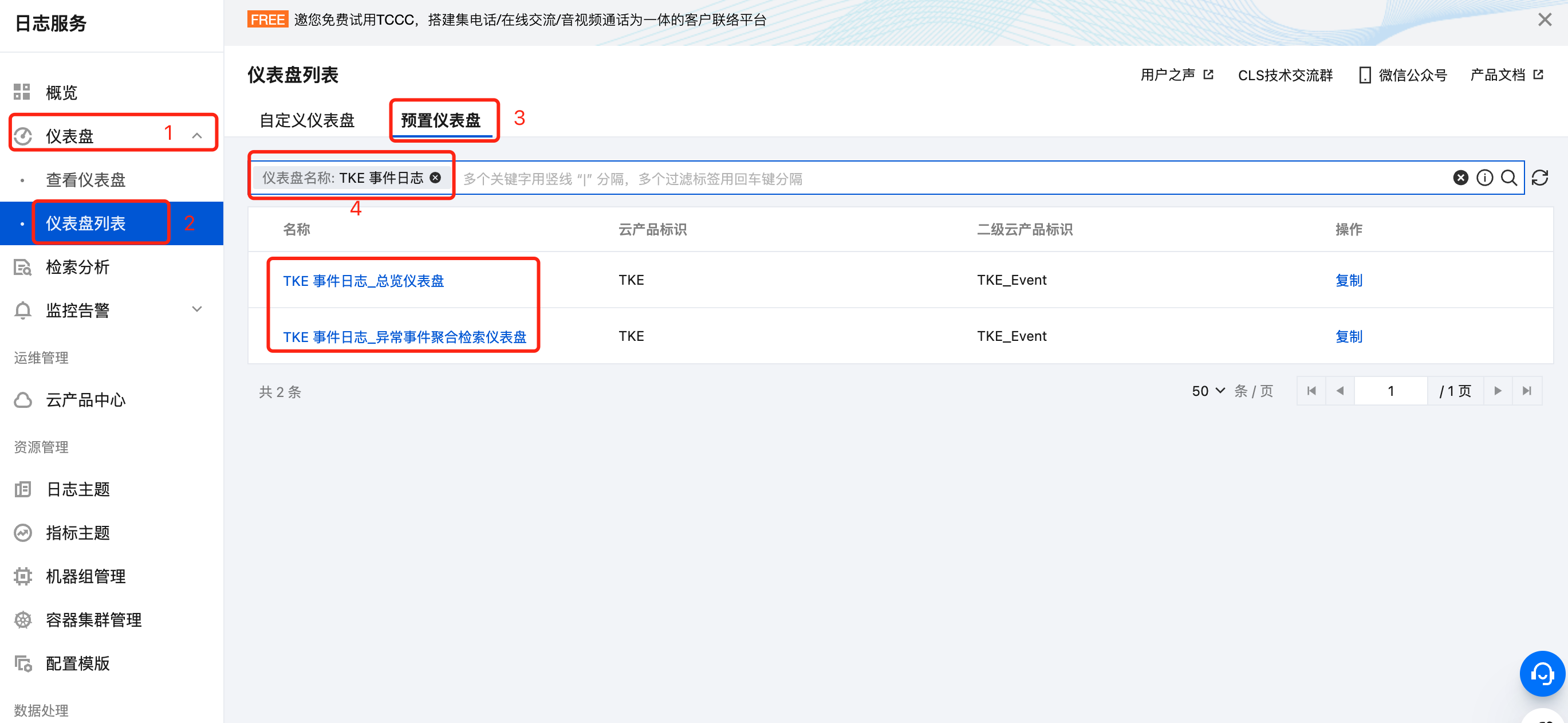
Task: Open TKE 事件日志_总览仪表盘 link
Action: [x=364, y=280]
